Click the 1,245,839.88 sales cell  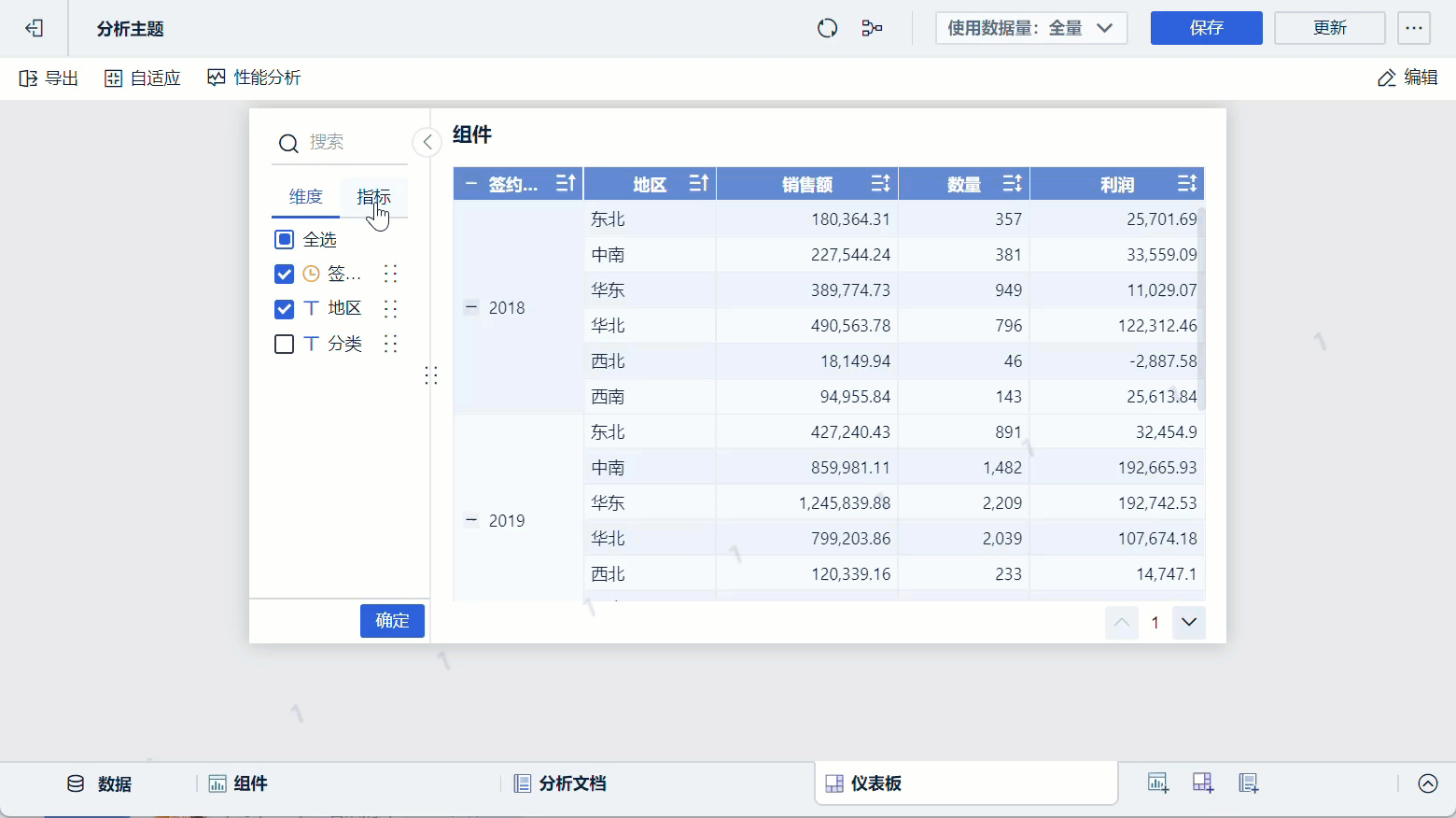pyautogui.click(x=807, y=503)
